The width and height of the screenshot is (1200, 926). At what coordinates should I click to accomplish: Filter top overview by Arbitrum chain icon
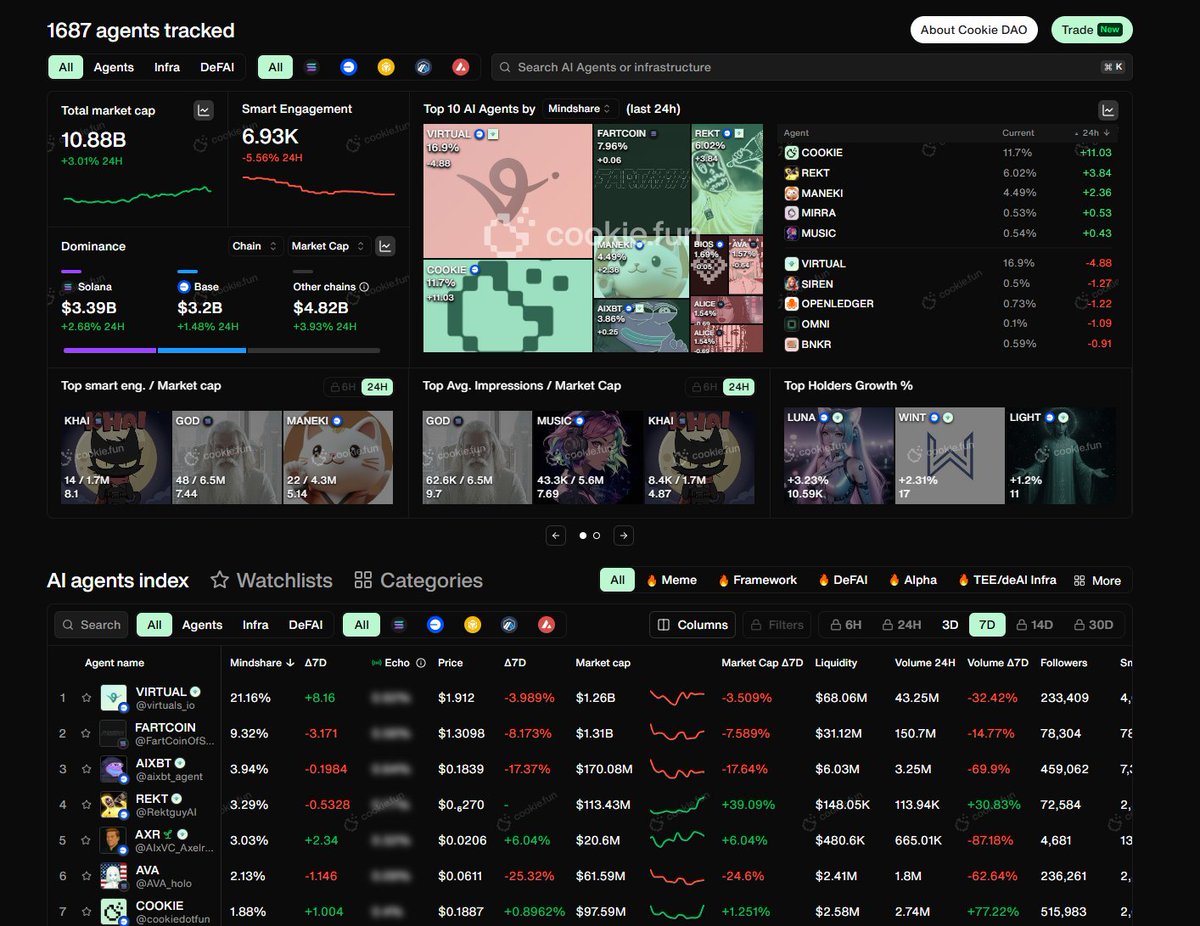[x=424, y=67]
